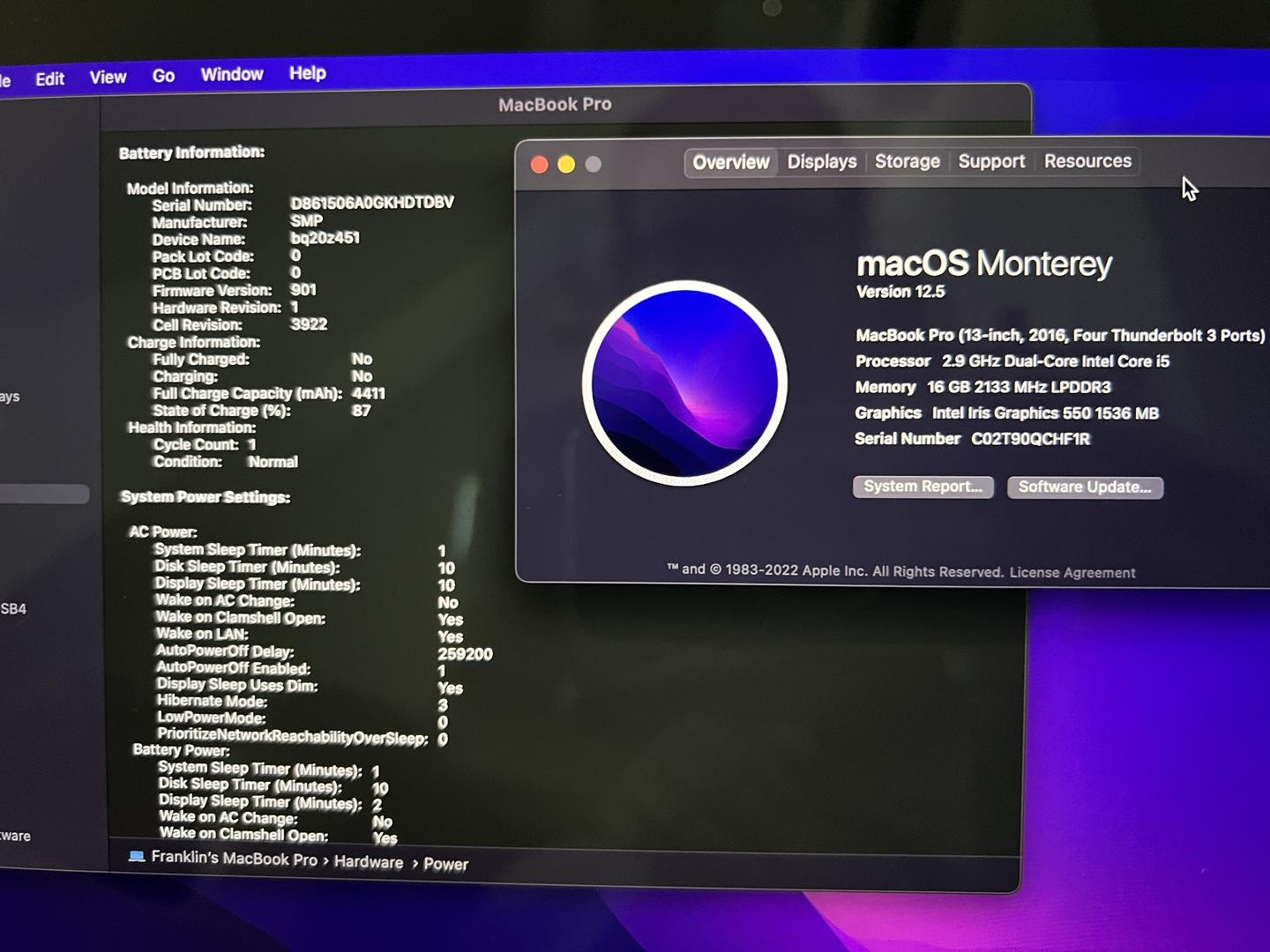This screenshot has height=952, width=1270.
Task: Click the Version 12.5 text
Action: [900, 292]
